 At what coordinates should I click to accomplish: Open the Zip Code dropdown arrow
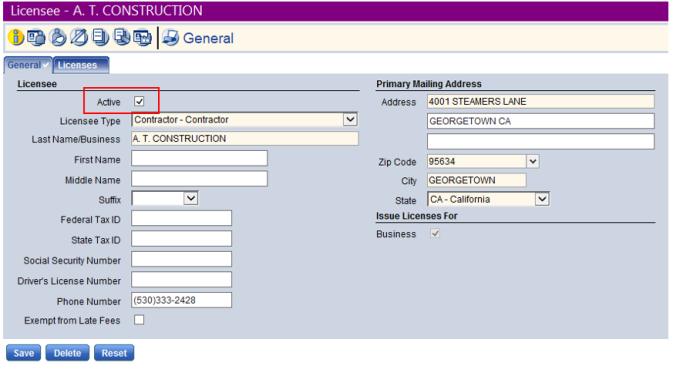coord(533,161)
